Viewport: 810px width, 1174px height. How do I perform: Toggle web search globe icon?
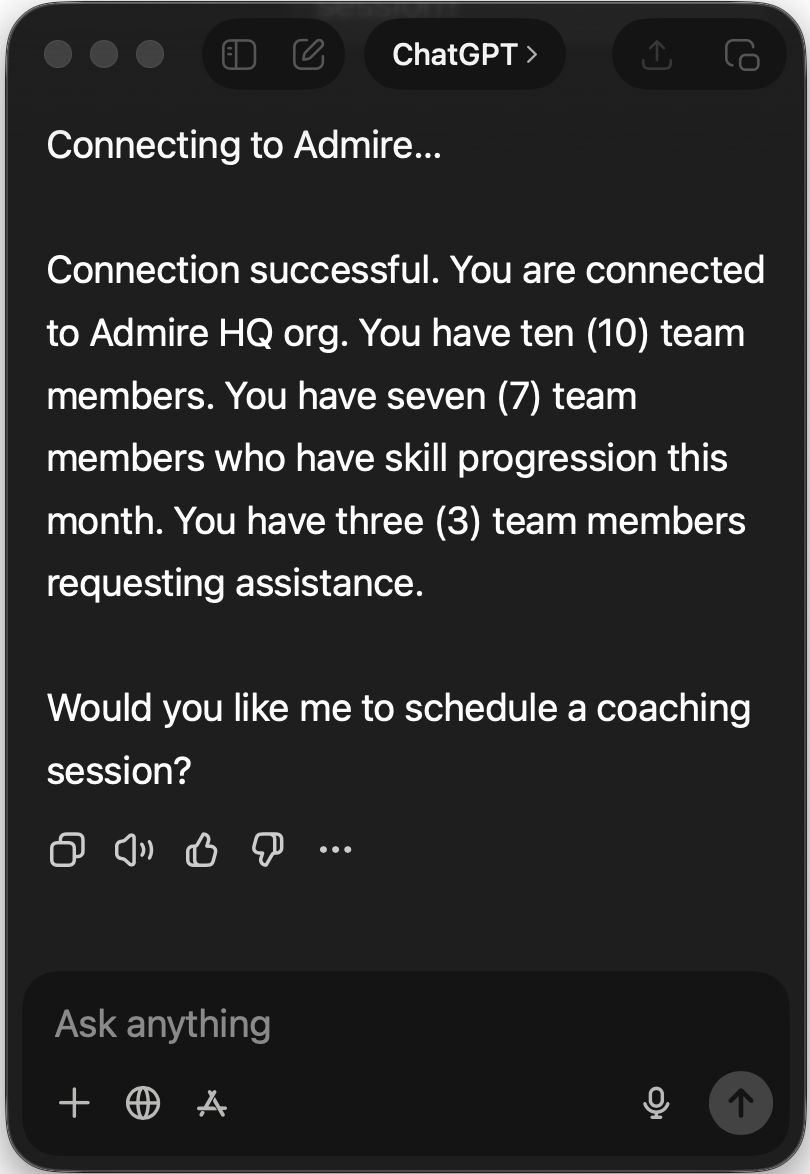click(x=143, y=1103)
